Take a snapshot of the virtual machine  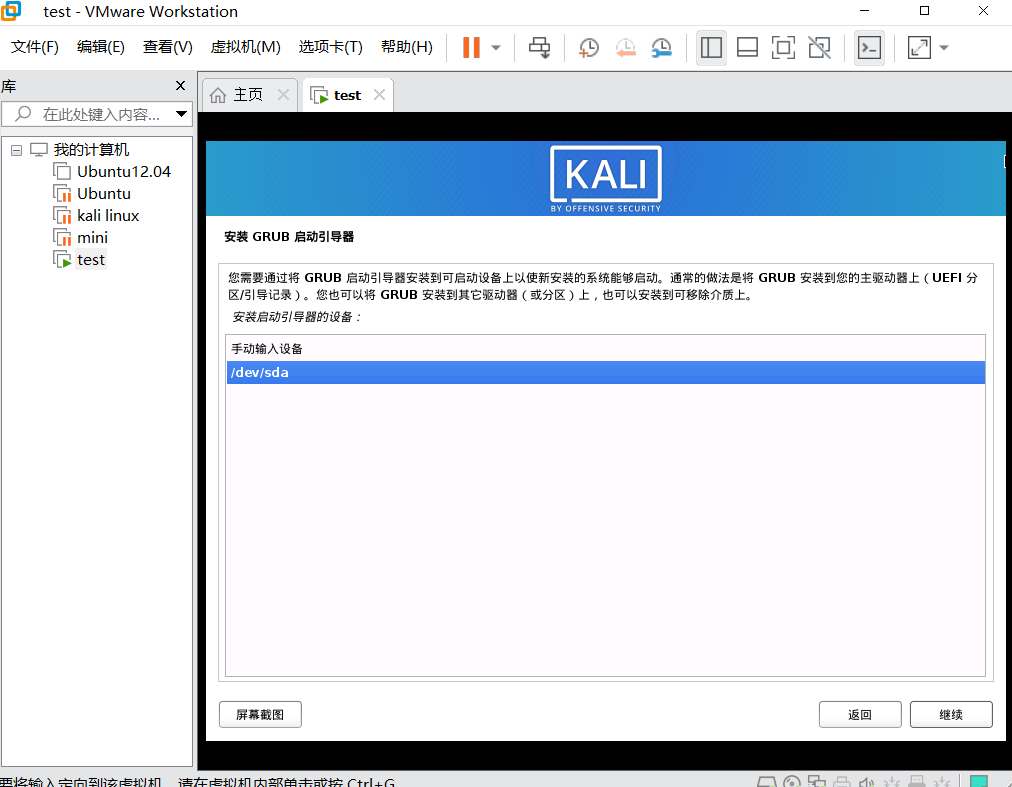(x=588, y=47)
